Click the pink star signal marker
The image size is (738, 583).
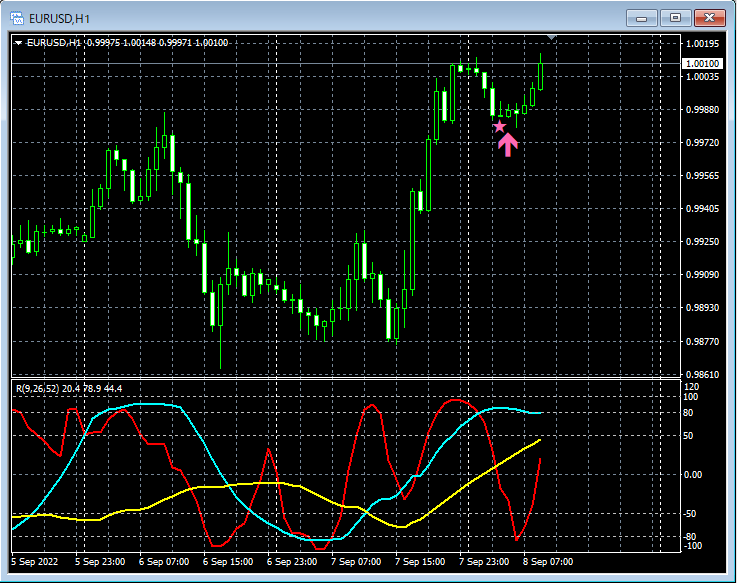coord(499,126)
